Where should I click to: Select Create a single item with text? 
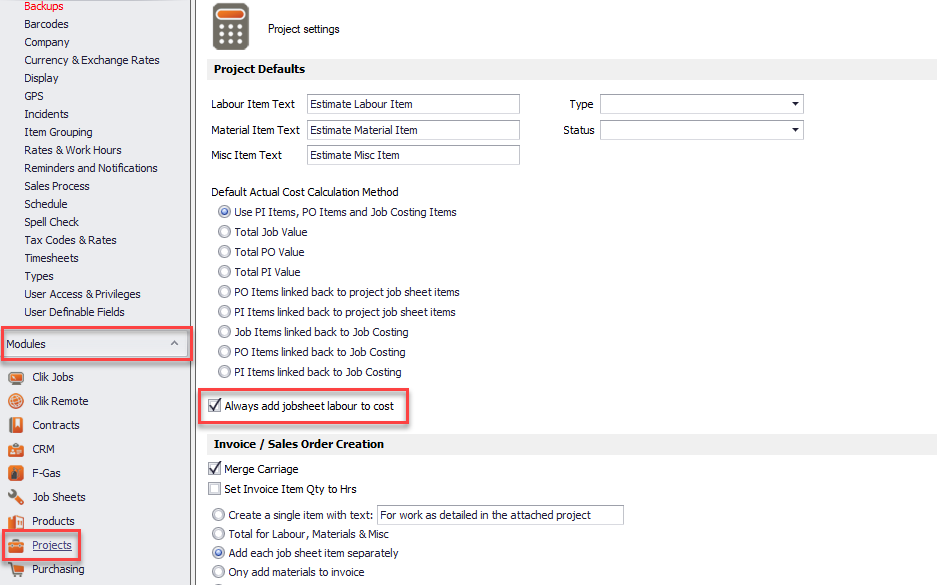pyautogui.click(x=219, y=514)
